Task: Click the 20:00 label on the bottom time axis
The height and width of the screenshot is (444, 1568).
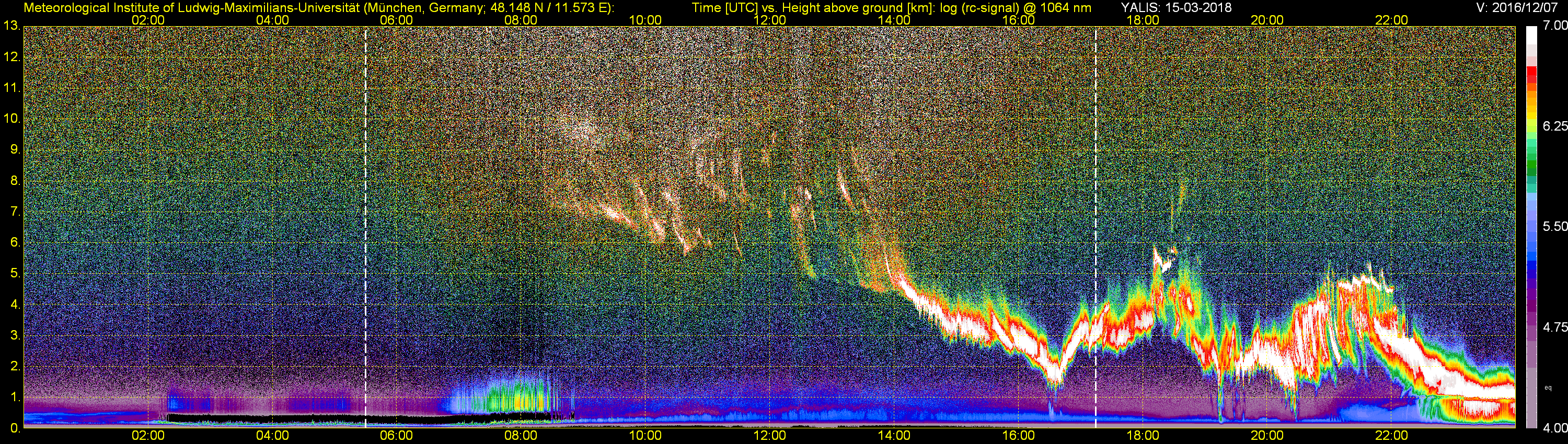Action: point(1267,436)
